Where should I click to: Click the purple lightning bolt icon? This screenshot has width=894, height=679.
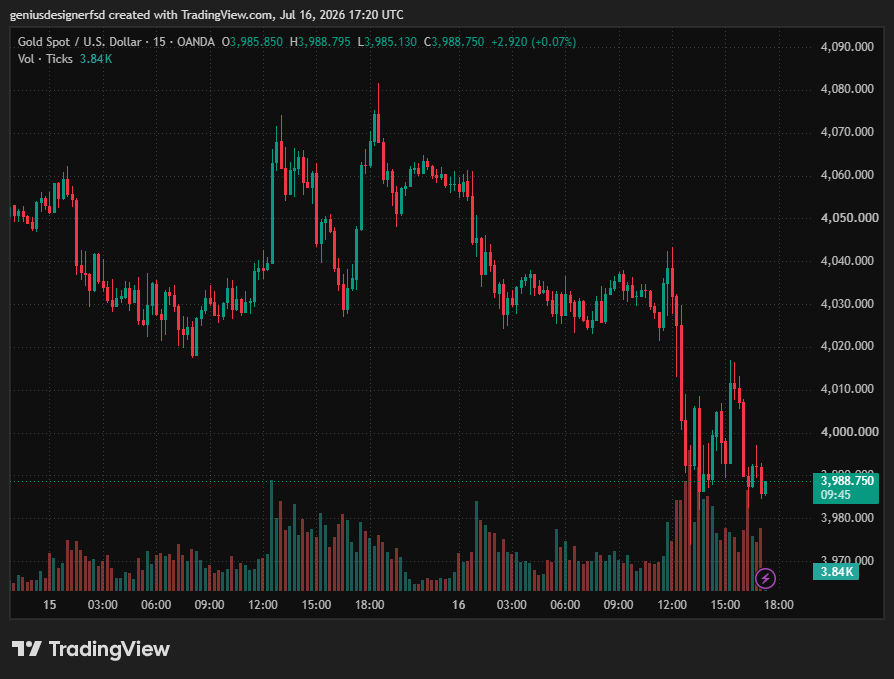point(765,579)
